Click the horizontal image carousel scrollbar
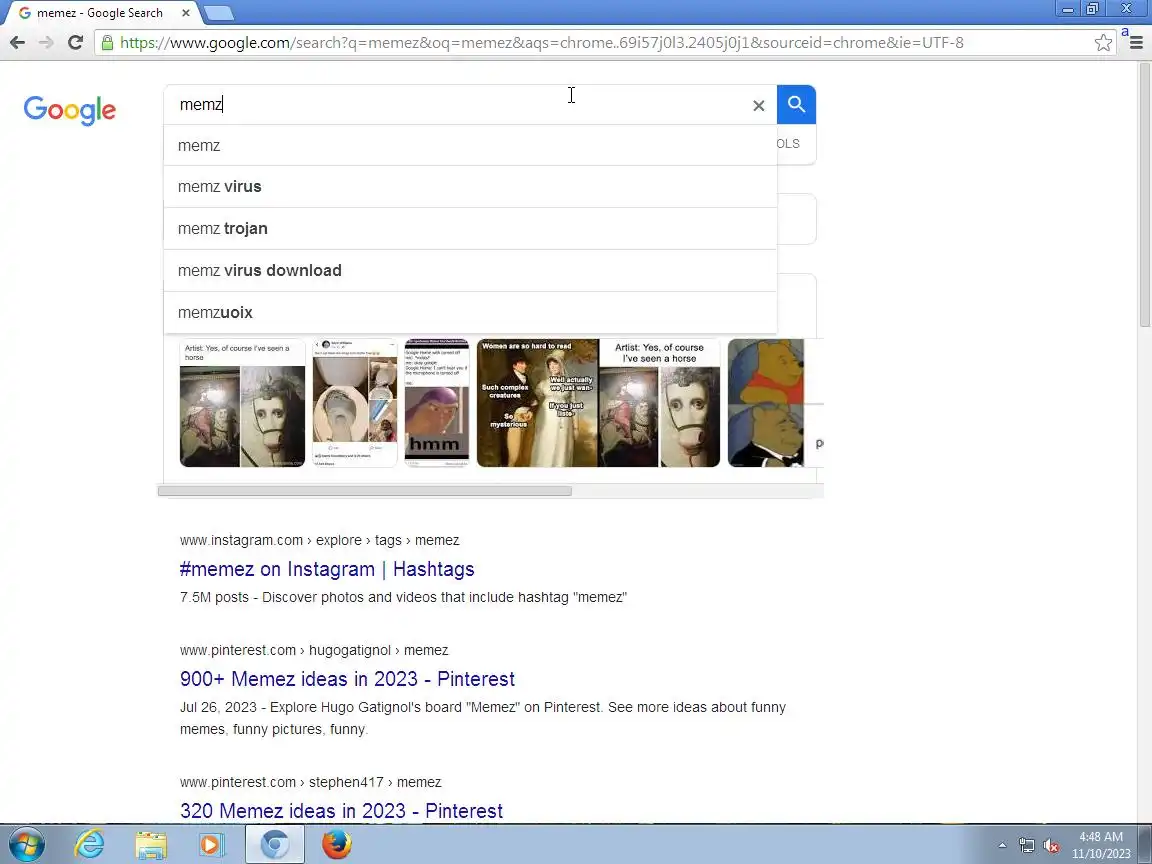This screenshot has height=864, width=1152. [x=365, y=491]
